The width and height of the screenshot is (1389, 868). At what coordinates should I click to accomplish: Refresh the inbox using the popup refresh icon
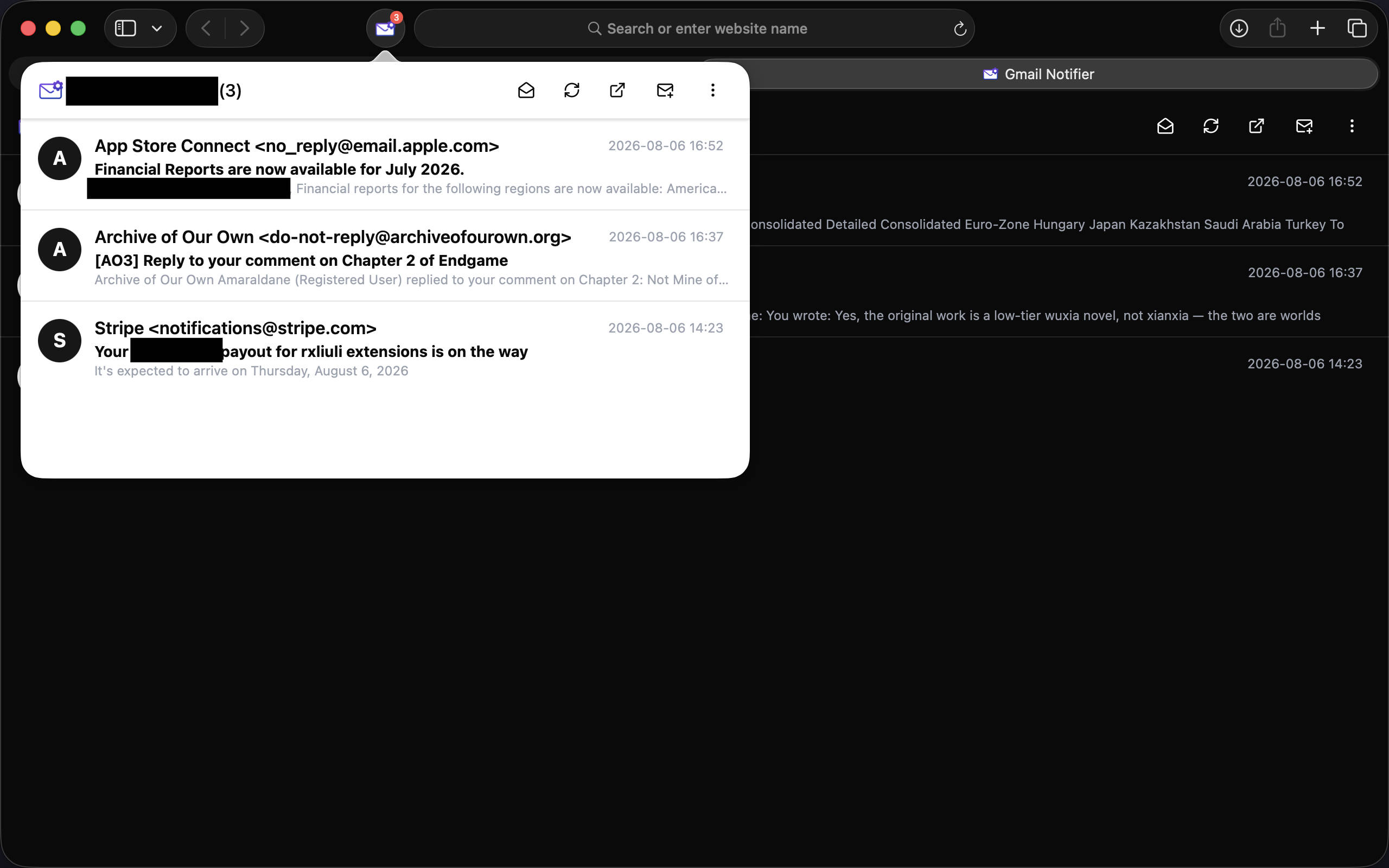click(x=572, y=90)
